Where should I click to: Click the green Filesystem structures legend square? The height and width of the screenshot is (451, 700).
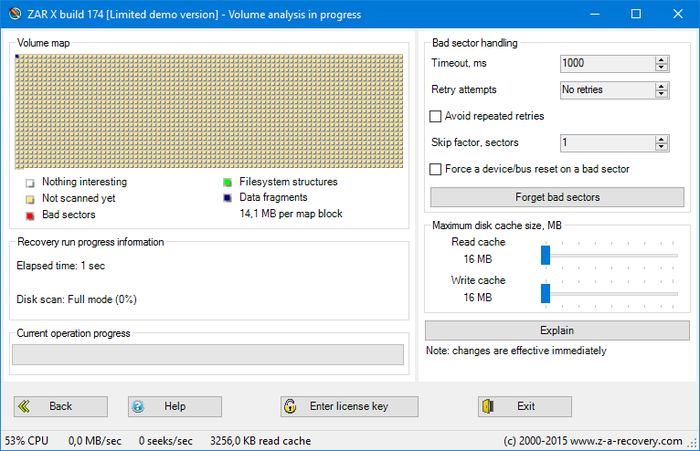point(227,183)
